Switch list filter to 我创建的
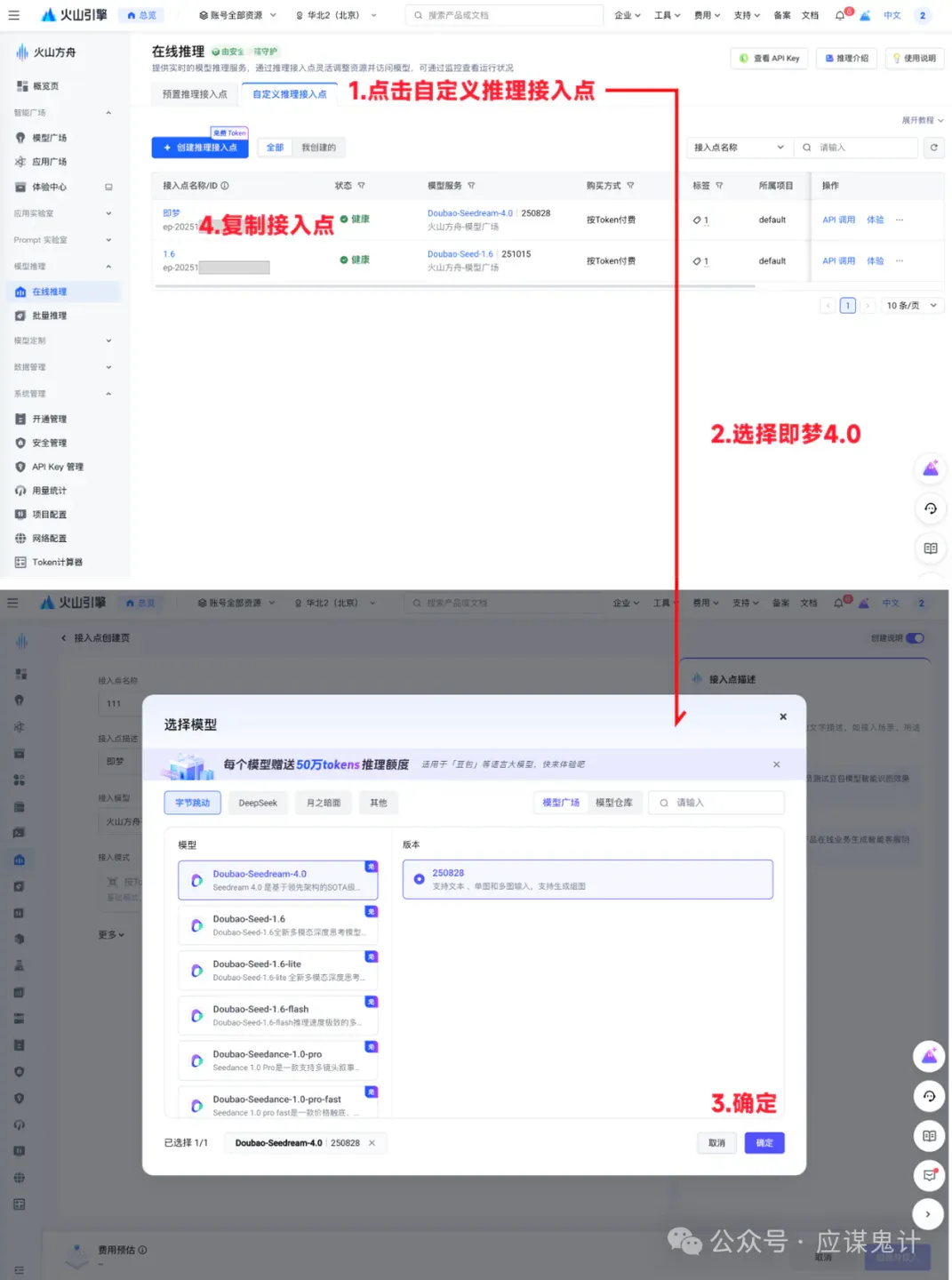Image resolution: width=952 pixels, height=1280 pixels. point(318,148)
